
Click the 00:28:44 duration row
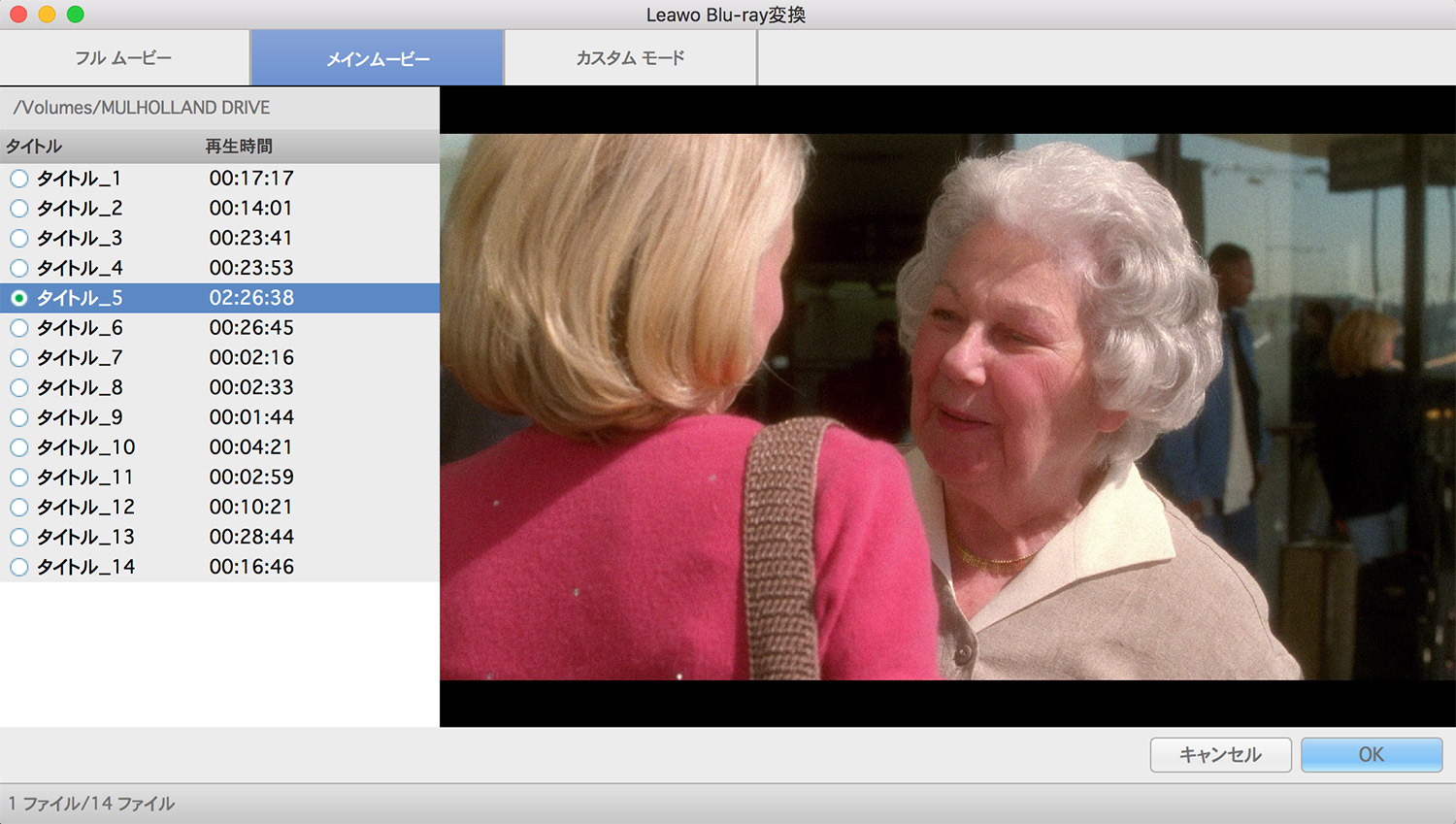click(x=251, y=537)
